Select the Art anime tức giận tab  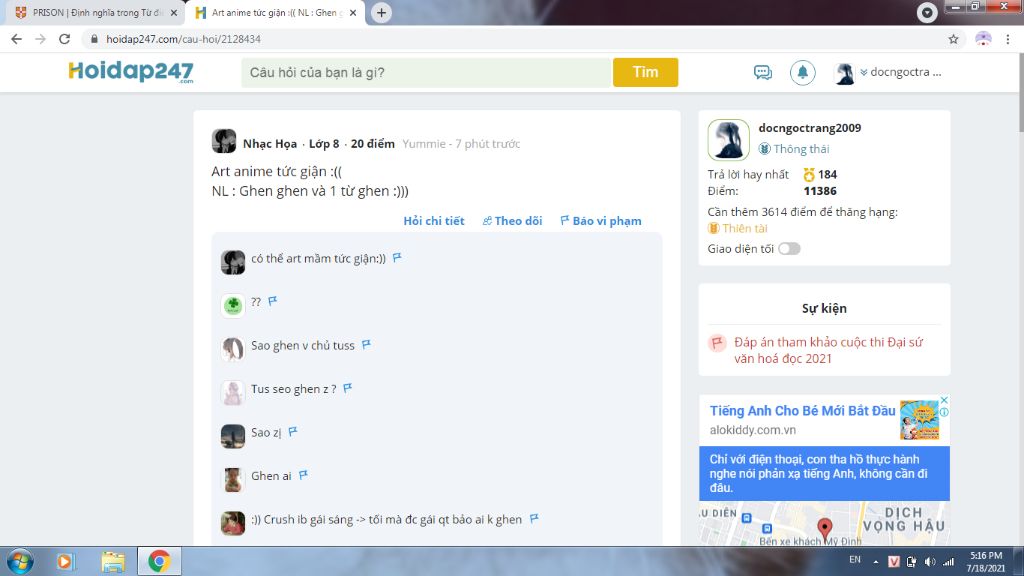coord(274,12)
